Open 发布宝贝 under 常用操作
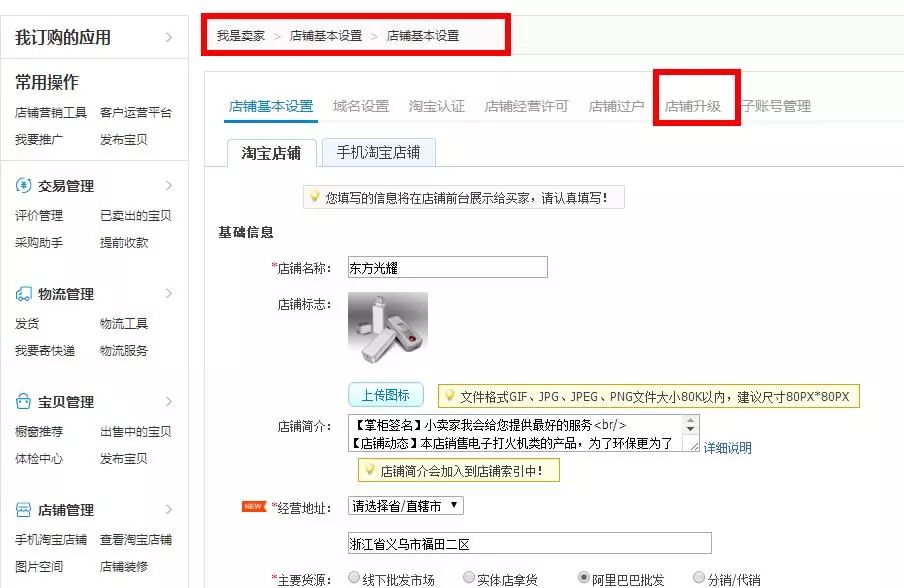The height and width of the screenshot is (588, 904). pyautogui.click(x=123, y=140)
